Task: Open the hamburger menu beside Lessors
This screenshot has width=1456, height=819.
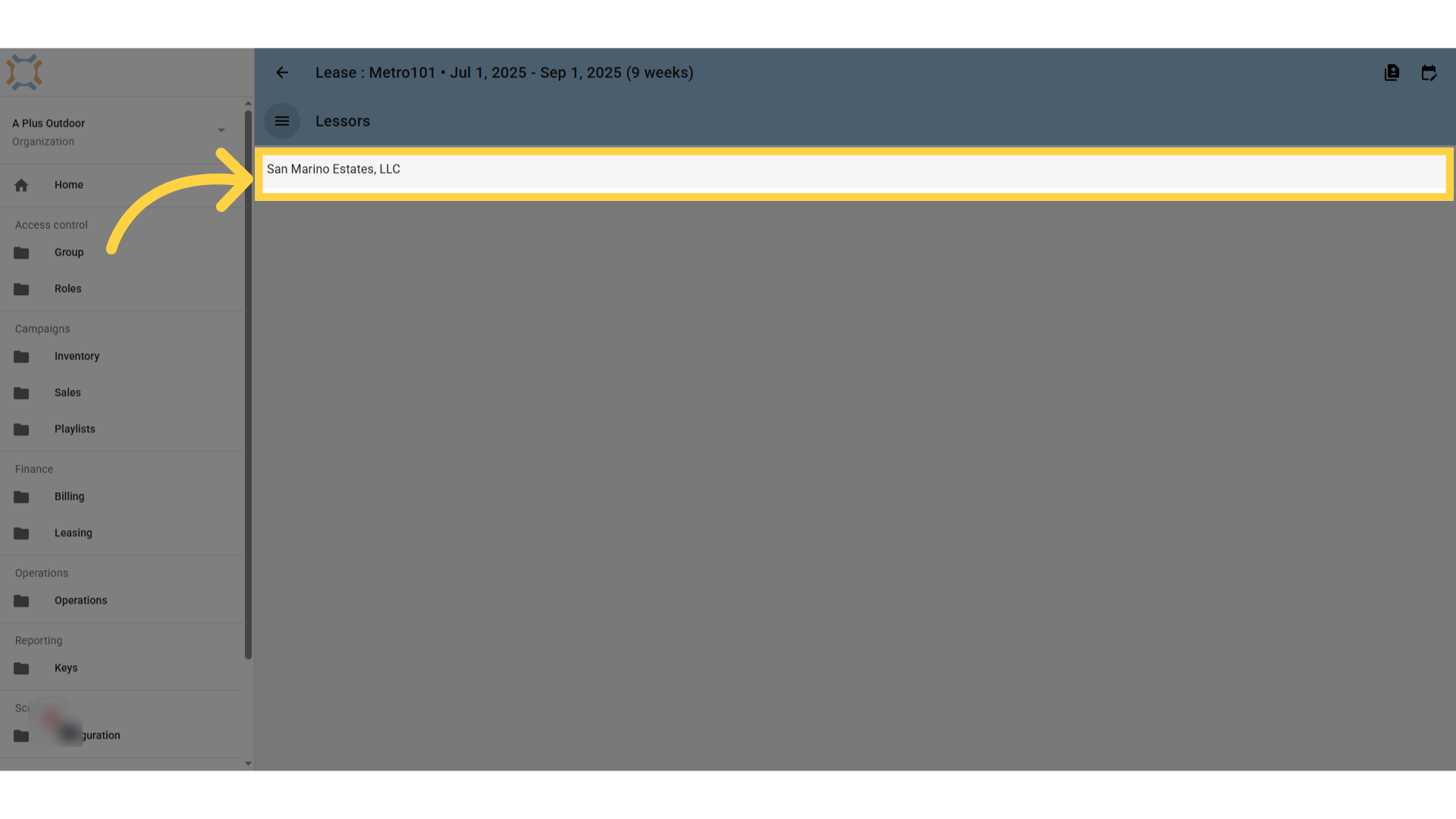Action: 282,121
